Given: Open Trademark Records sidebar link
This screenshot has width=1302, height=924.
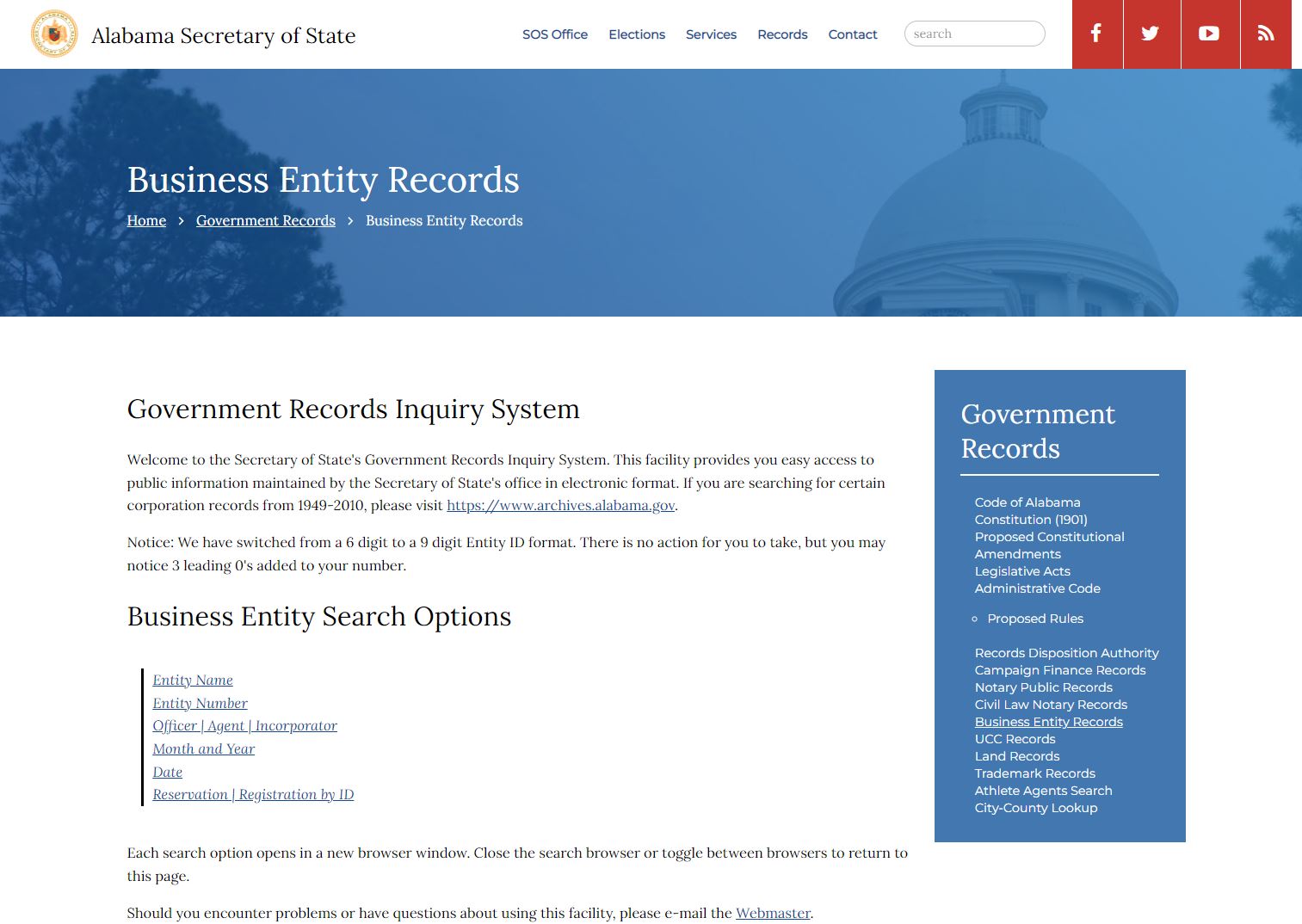Looking at the screenshot, I should pyautogui.click(x=1035, y=773).
